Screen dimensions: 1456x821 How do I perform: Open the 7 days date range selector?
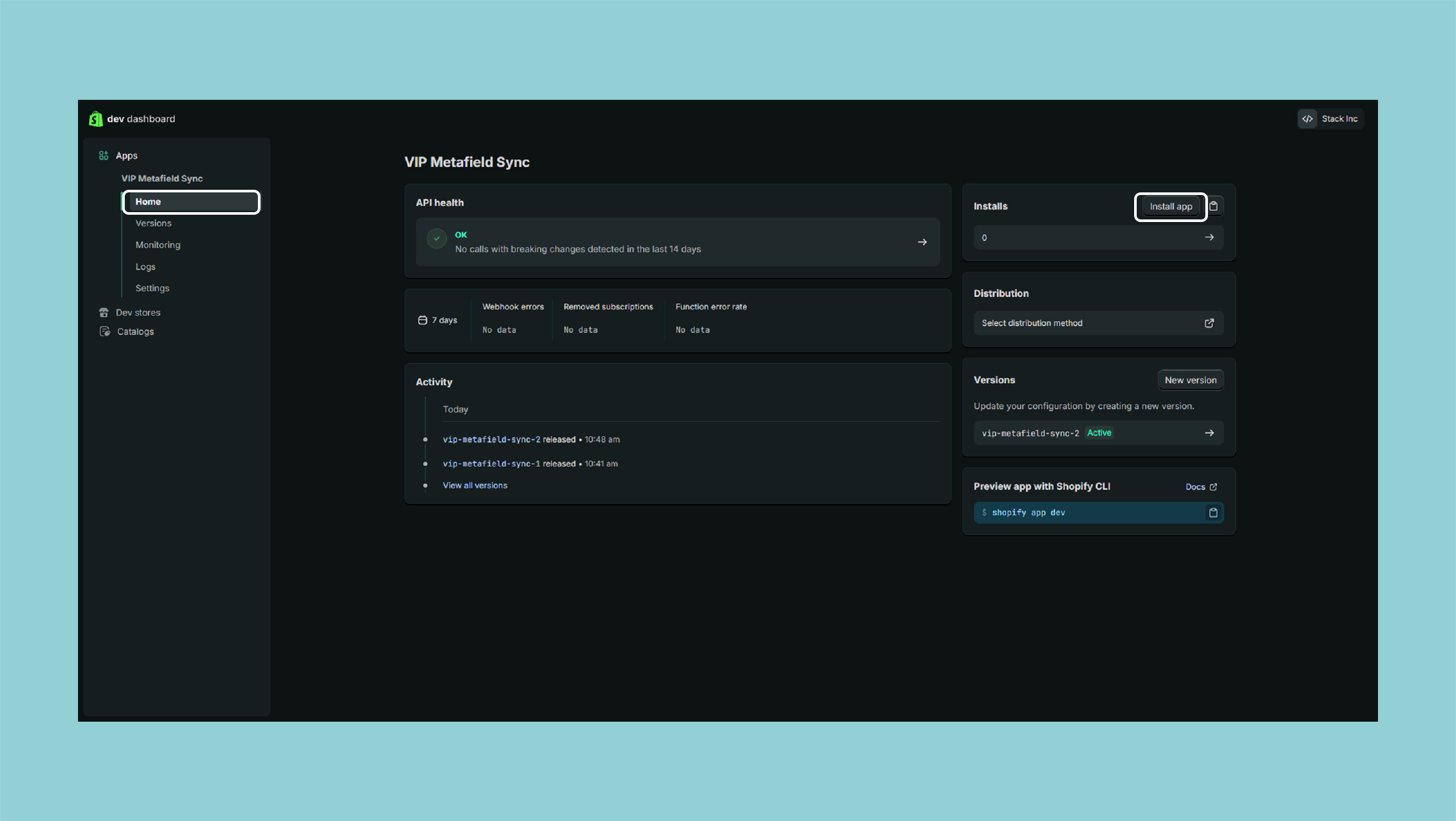(x=438, y=320)
